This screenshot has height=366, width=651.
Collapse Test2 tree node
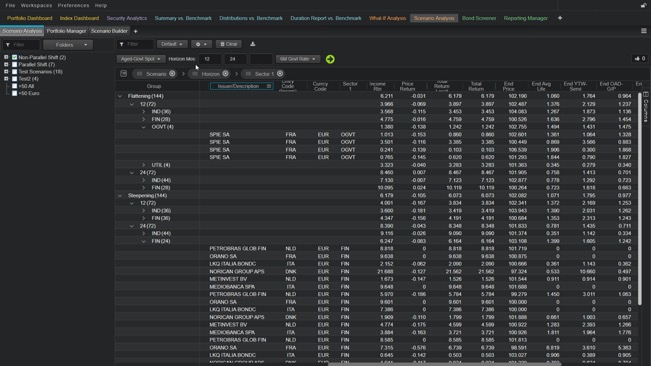[x=6, y=79]
